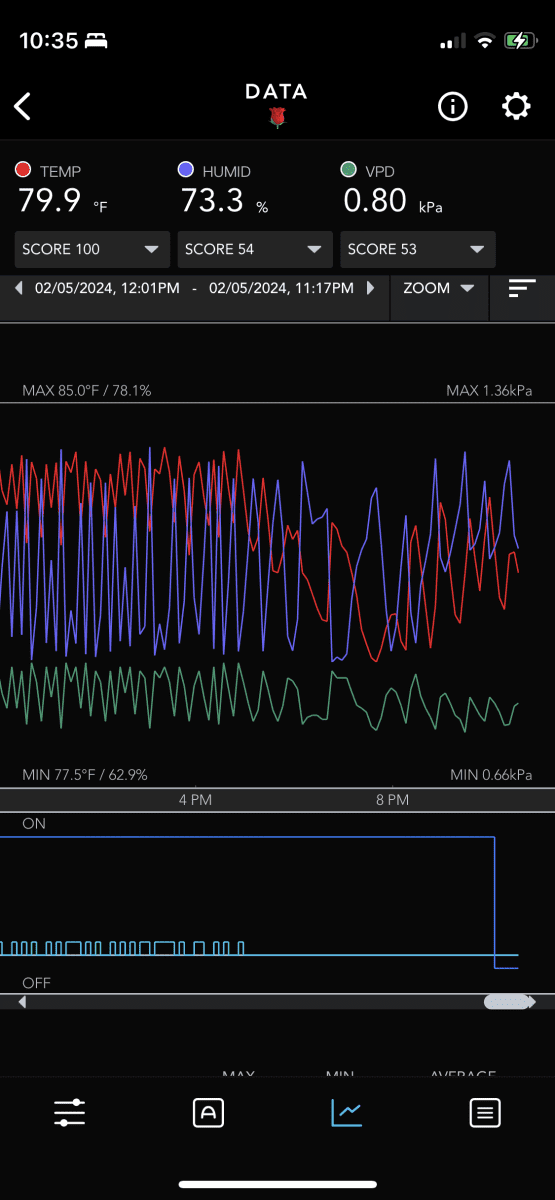
Task: Go to the next date range
Action: point(371,288)
